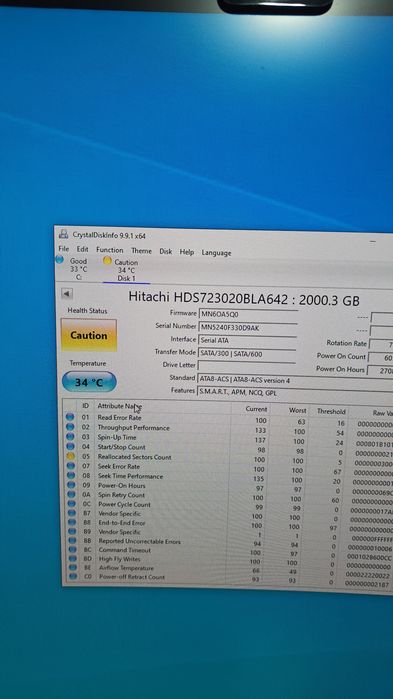Click status icon for Power-On Hours row

click(70, 485)
